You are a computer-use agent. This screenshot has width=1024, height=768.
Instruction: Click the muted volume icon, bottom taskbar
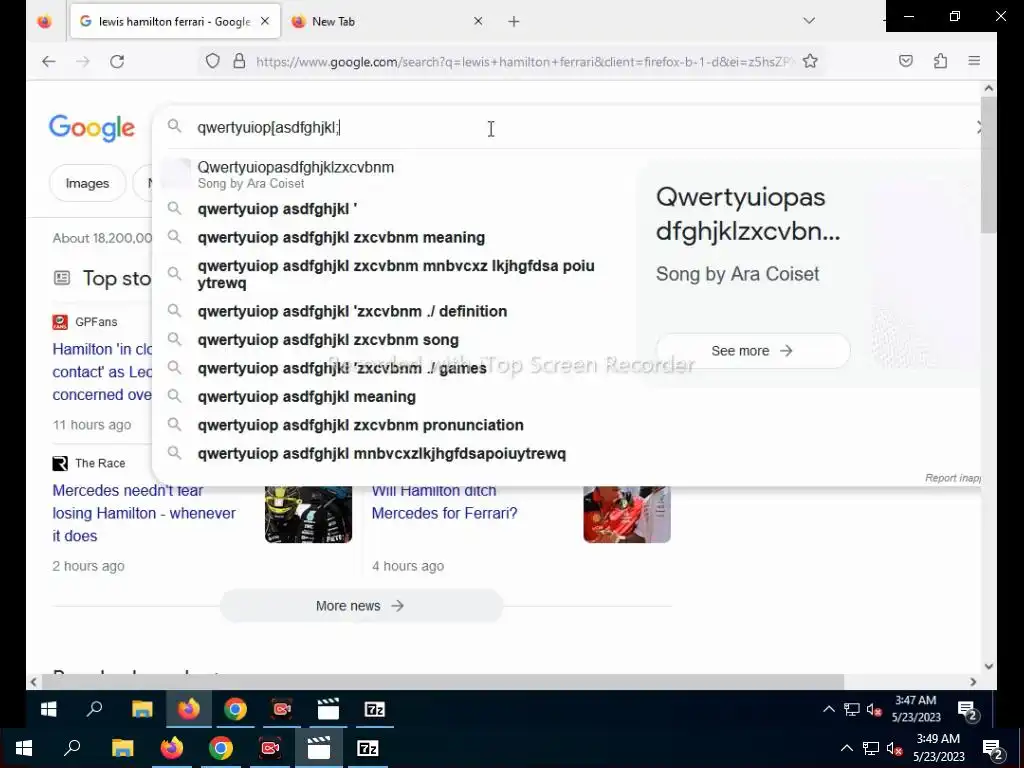tap(894, 748)
